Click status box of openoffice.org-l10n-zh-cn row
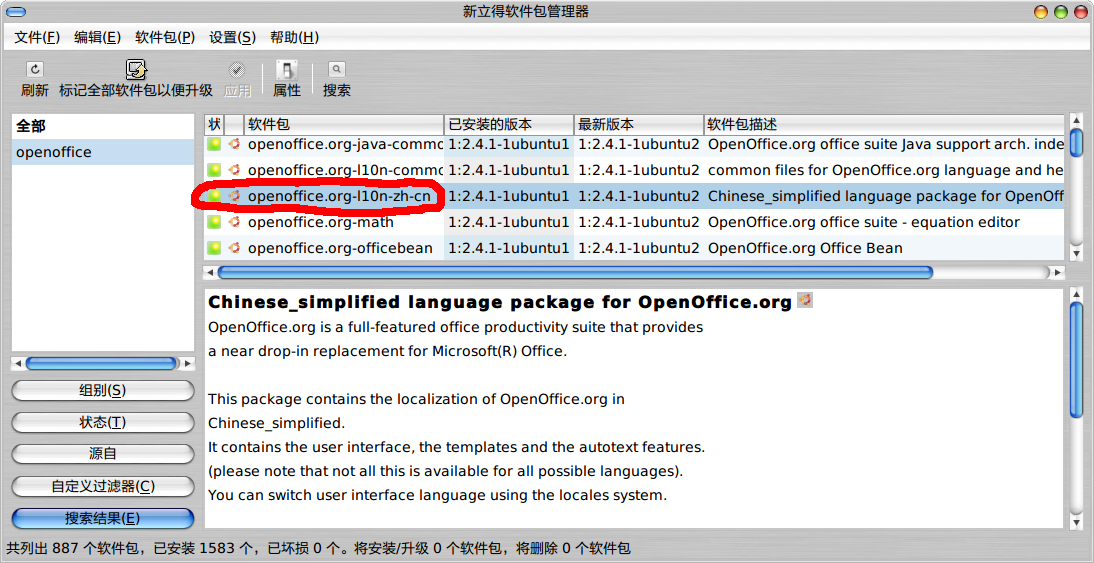The width and height of the screenshot is (1094, 563). 214,196
